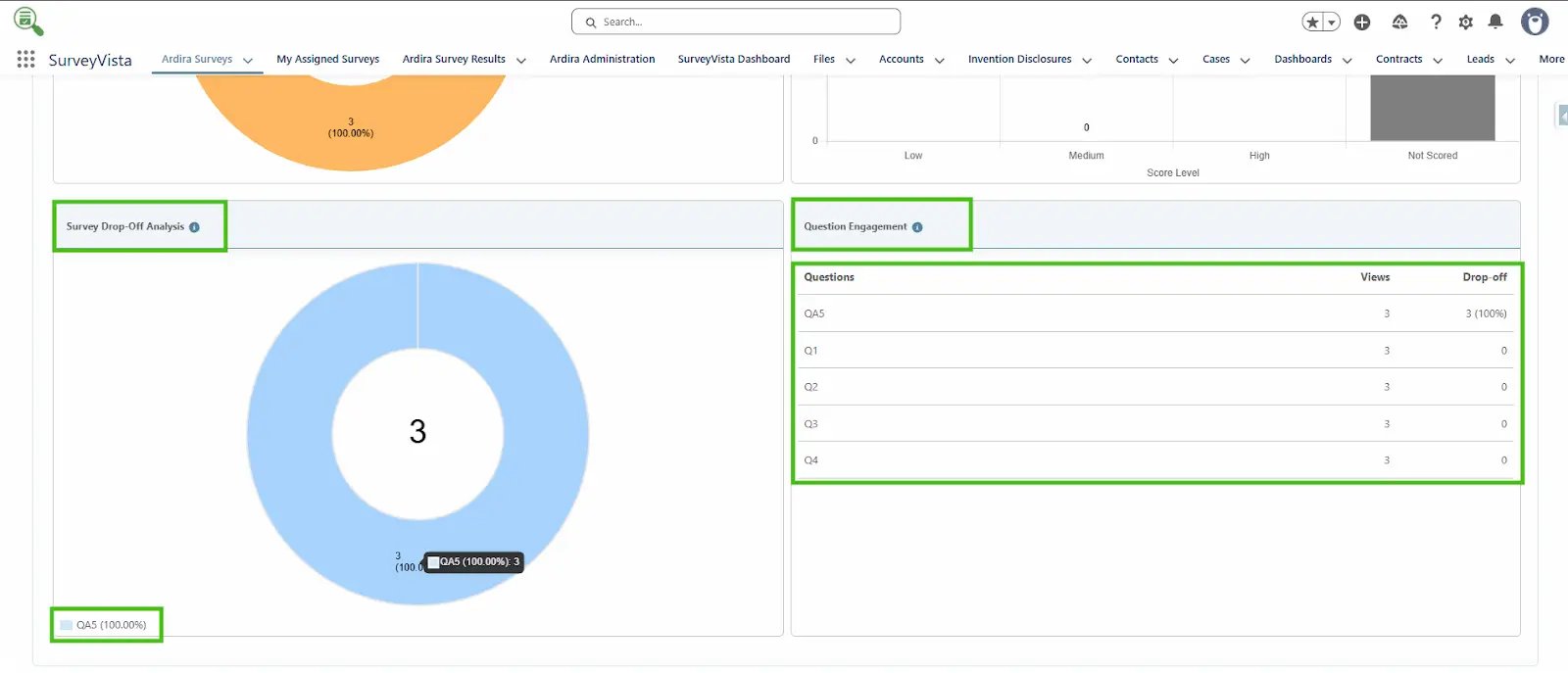Click the favorites star icon

tap(1312, 22)
